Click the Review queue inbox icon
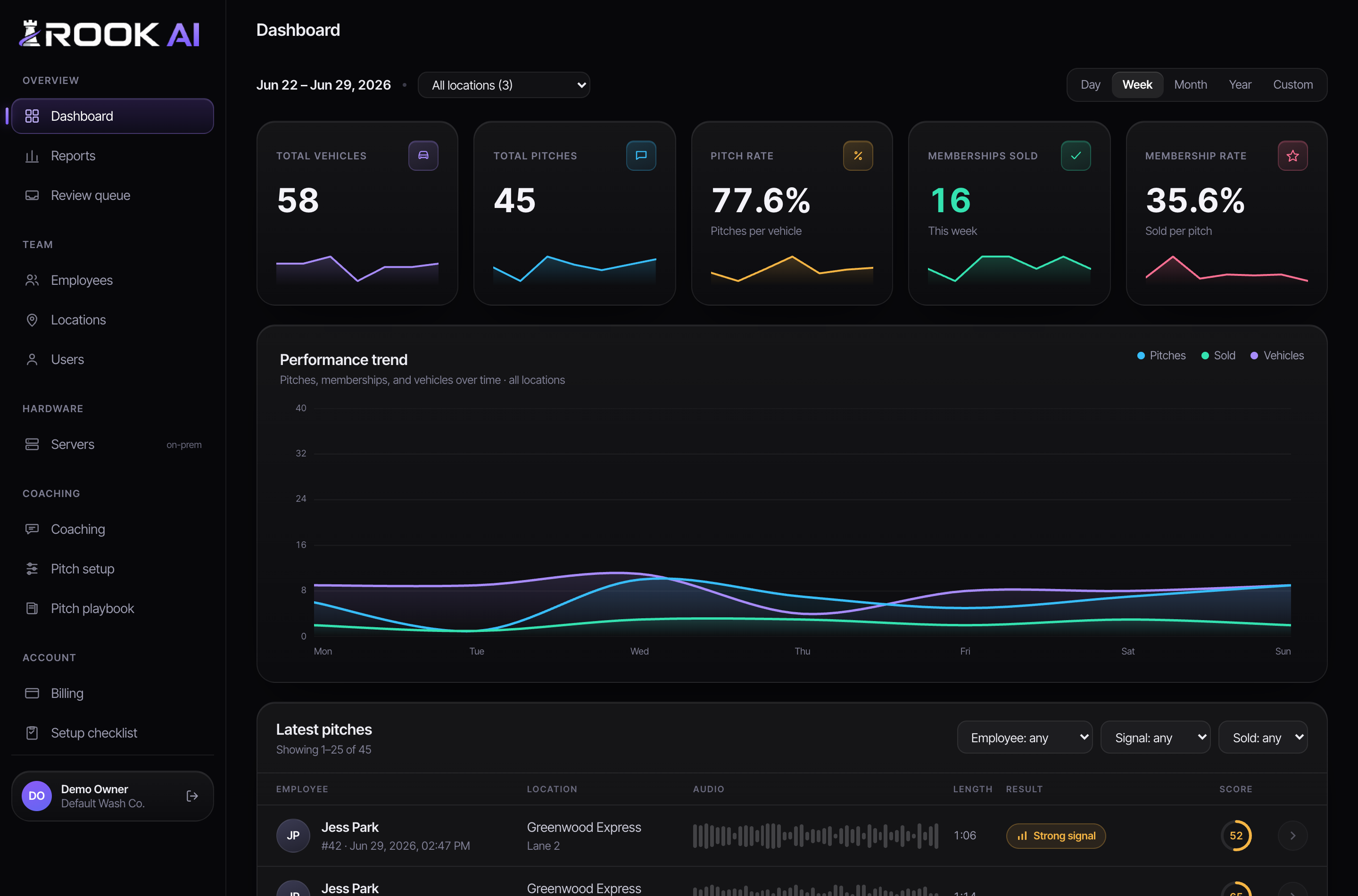Viewport: 1358px width, 896px height. (32, 195)
